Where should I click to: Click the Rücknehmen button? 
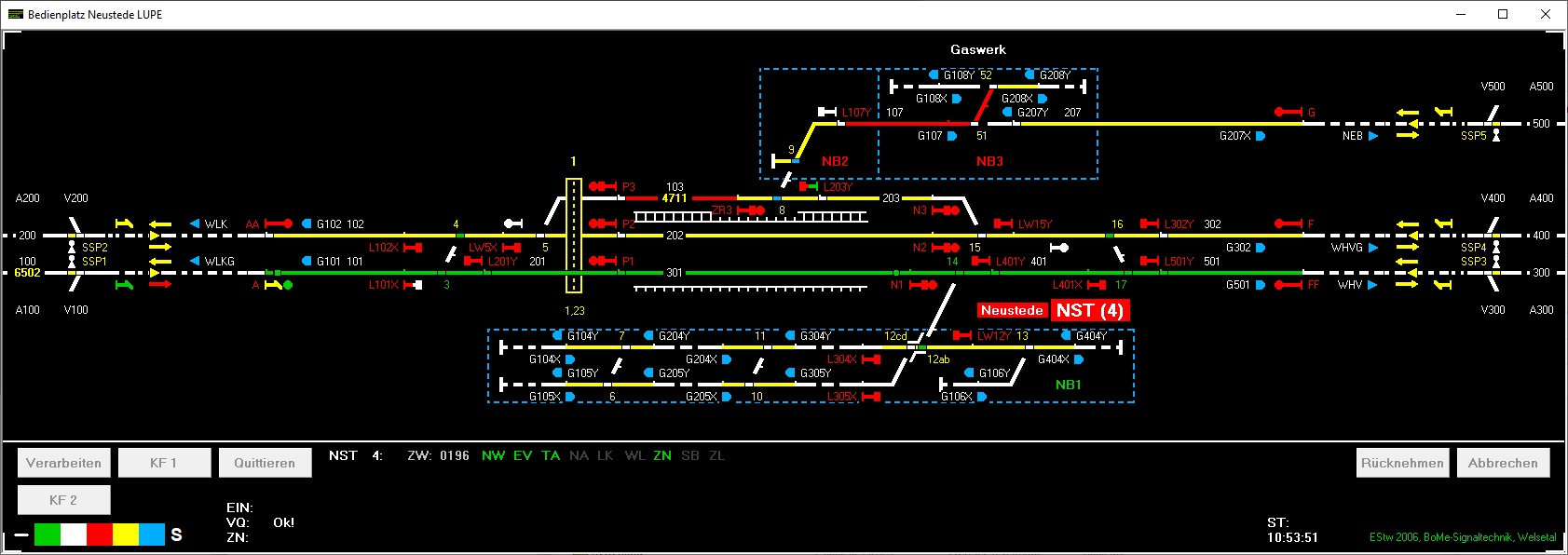point(1402,463)
